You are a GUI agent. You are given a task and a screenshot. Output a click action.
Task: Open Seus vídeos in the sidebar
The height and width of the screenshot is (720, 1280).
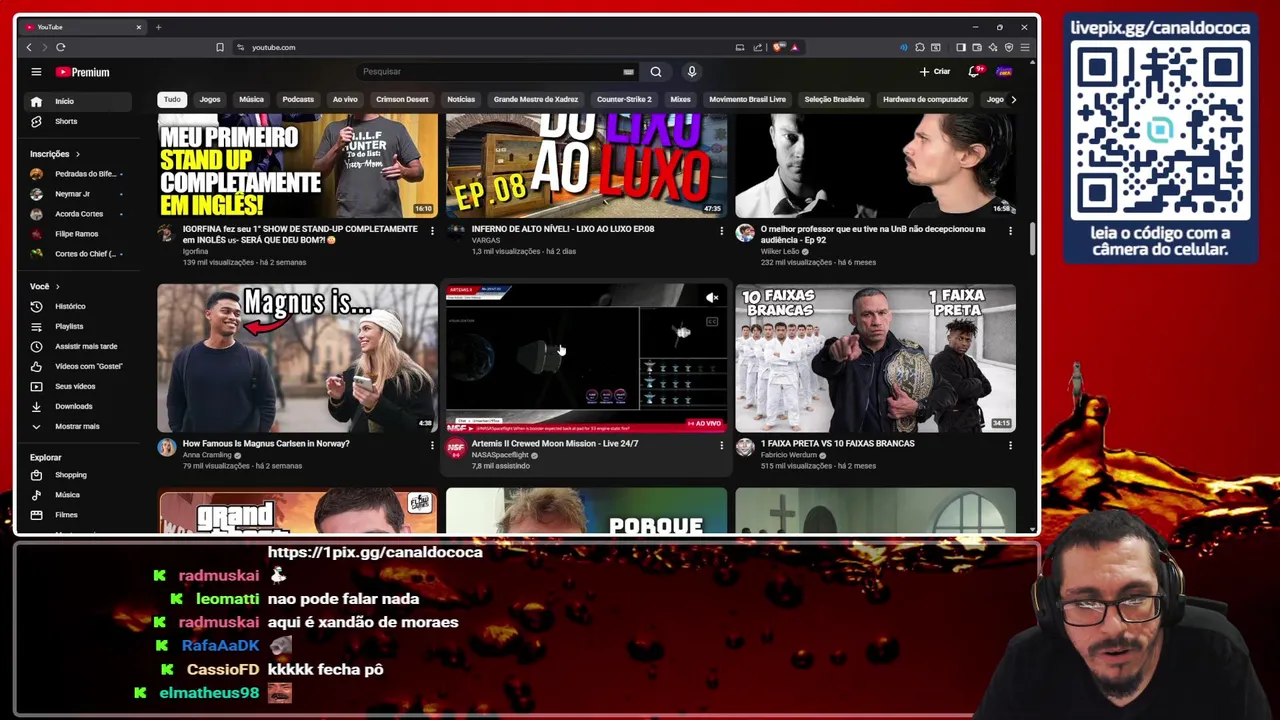[x=78, y=386]
